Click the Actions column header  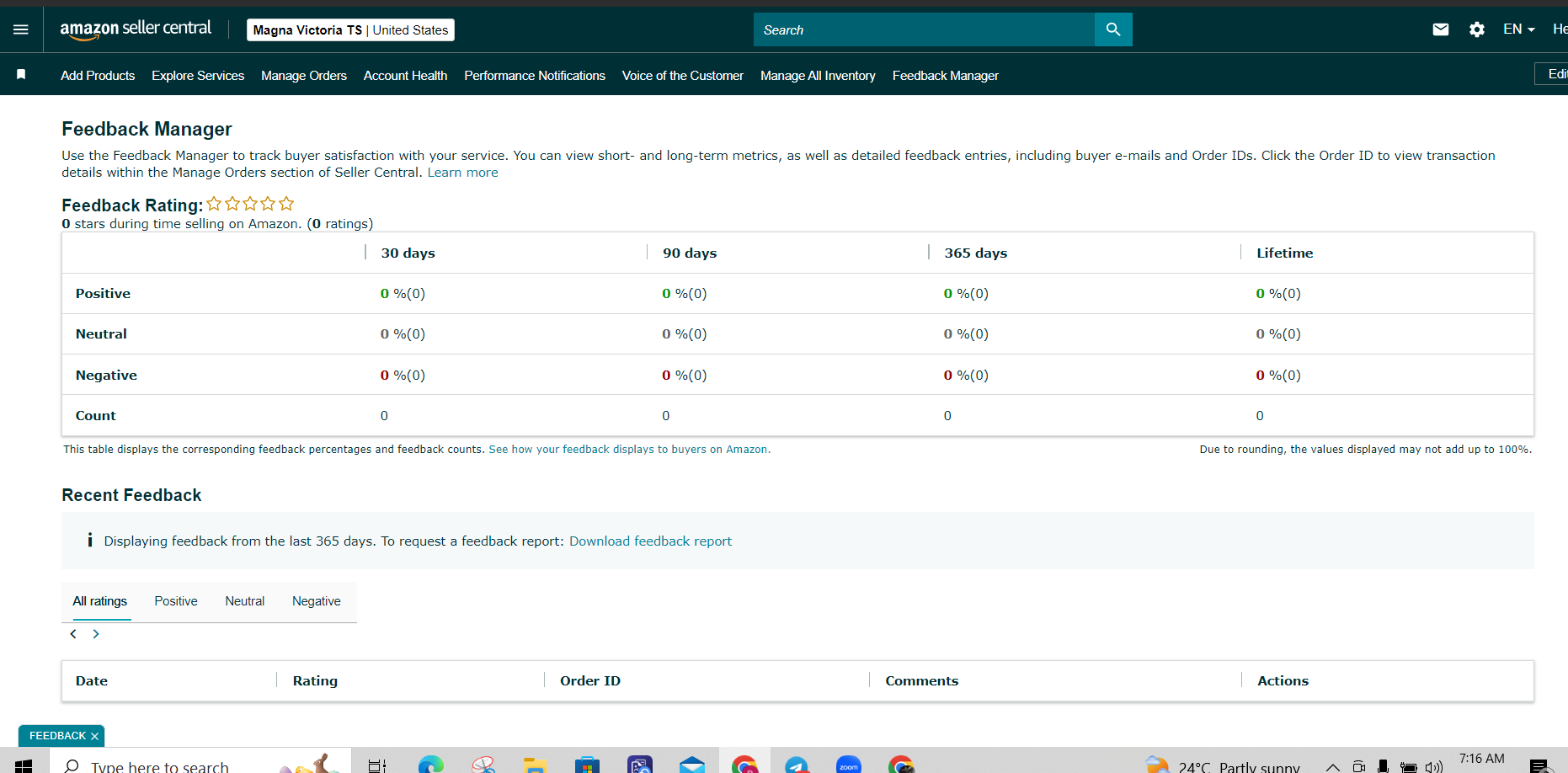coord(1283,681)
